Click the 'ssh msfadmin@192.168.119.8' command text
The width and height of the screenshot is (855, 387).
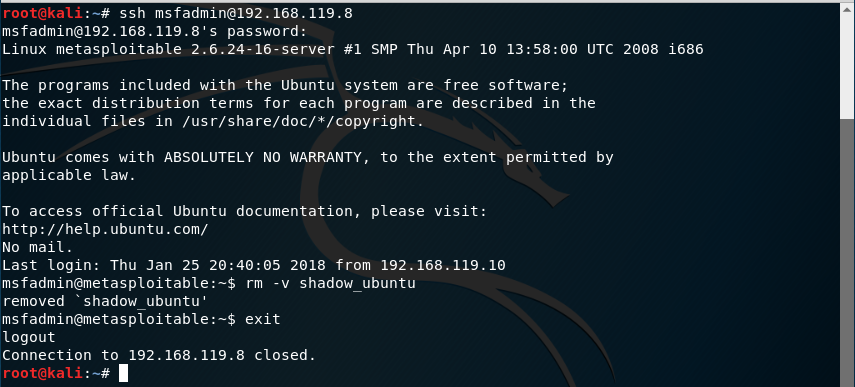coord(236,14)
